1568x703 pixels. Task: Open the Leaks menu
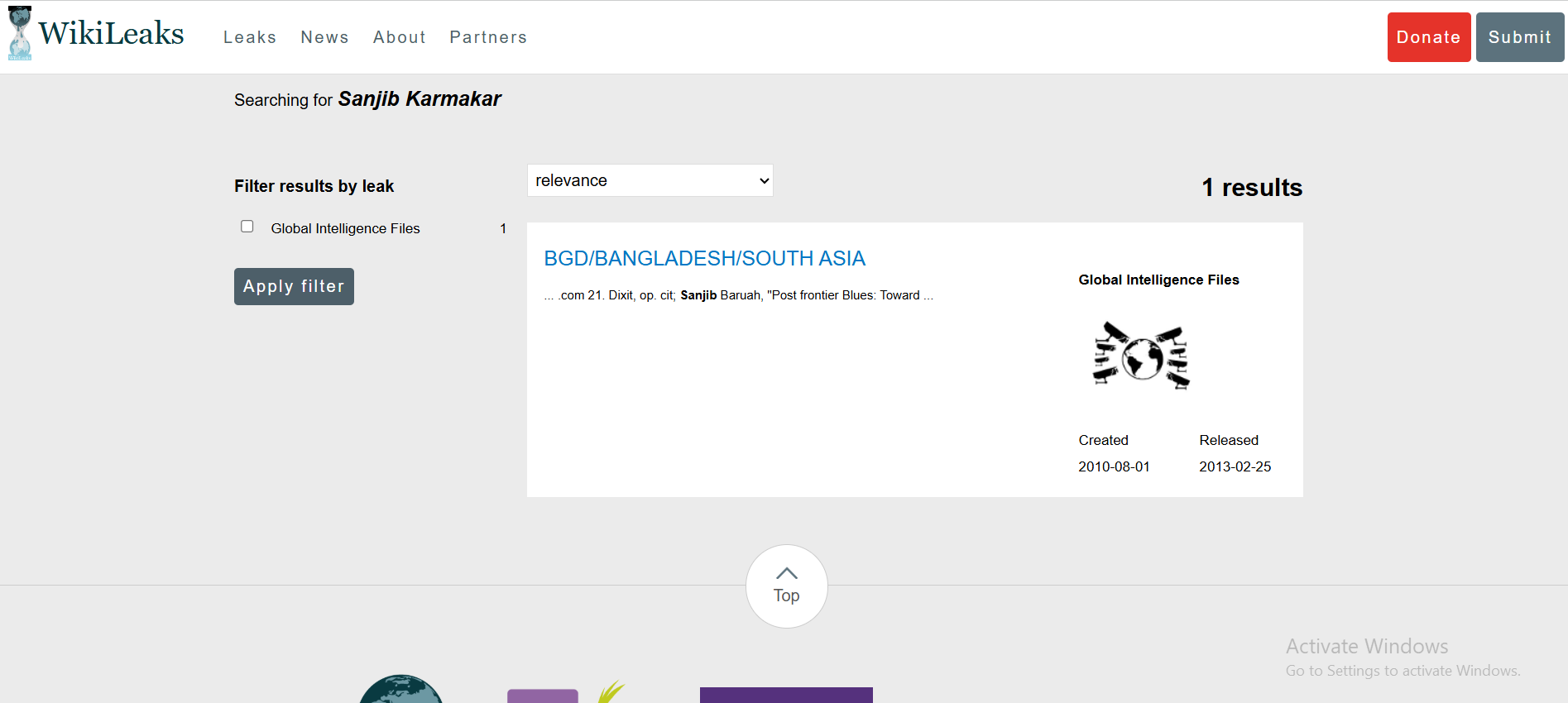(250, 37)
